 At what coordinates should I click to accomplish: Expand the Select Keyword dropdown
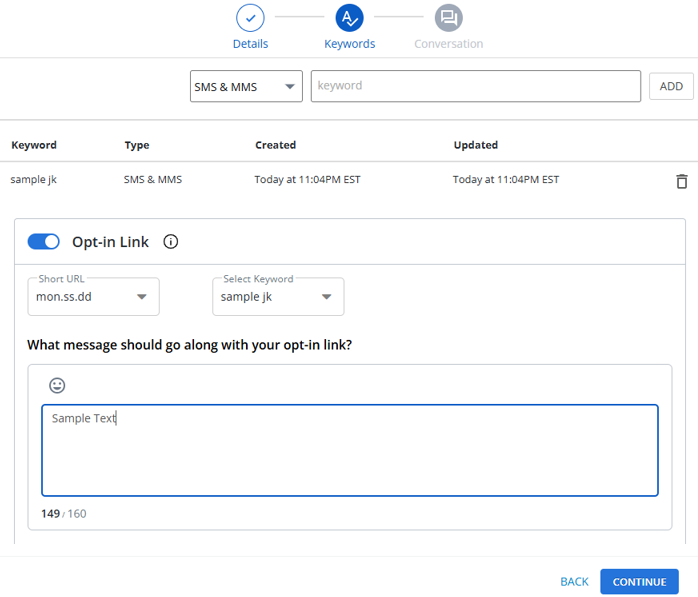(x=278, y=296)
